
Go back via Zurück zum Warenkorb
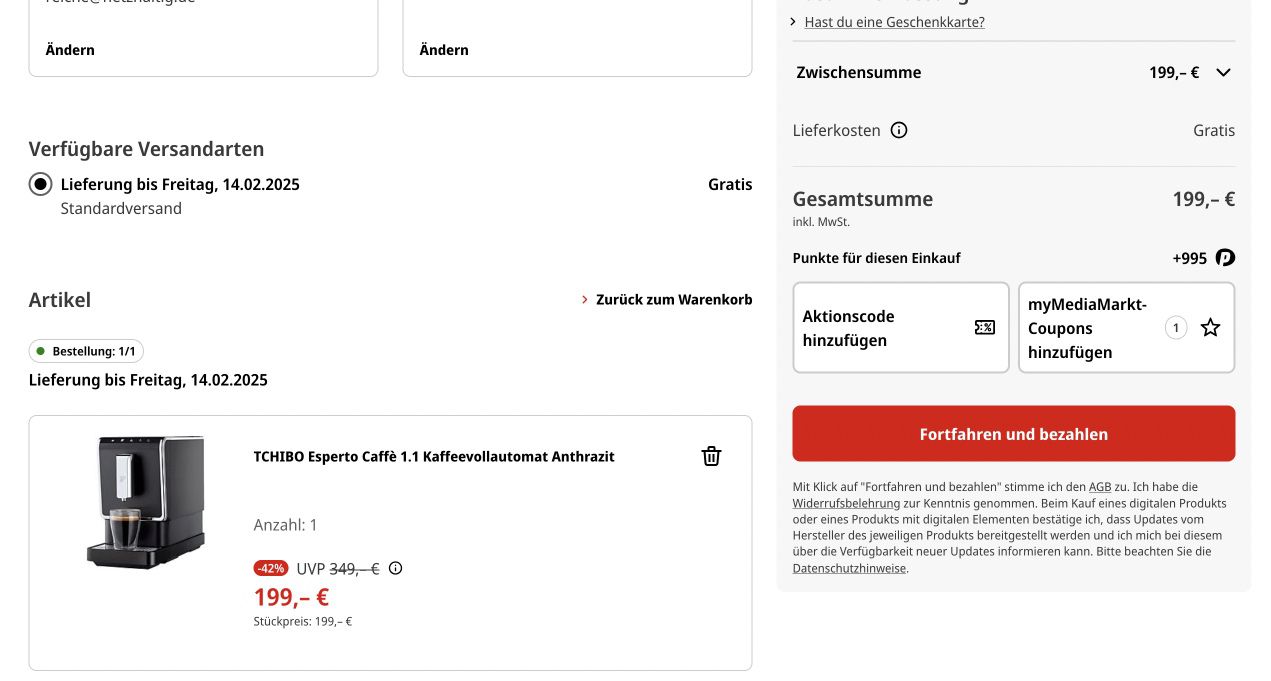[x=667, y=299]
